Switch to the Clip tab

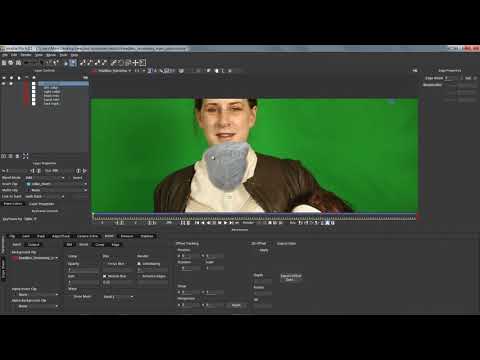[12, 236]
